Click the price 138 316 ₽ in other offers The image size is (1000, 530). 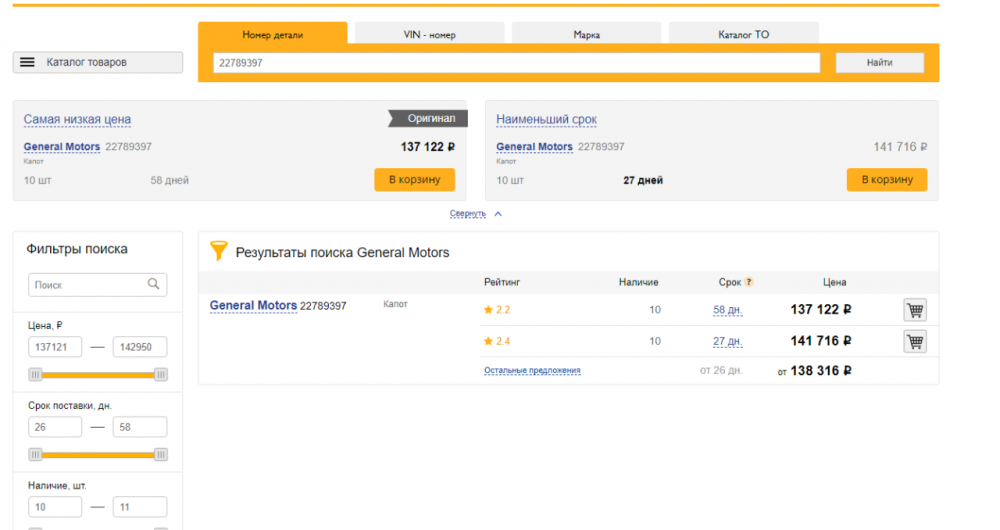point(821,371)
